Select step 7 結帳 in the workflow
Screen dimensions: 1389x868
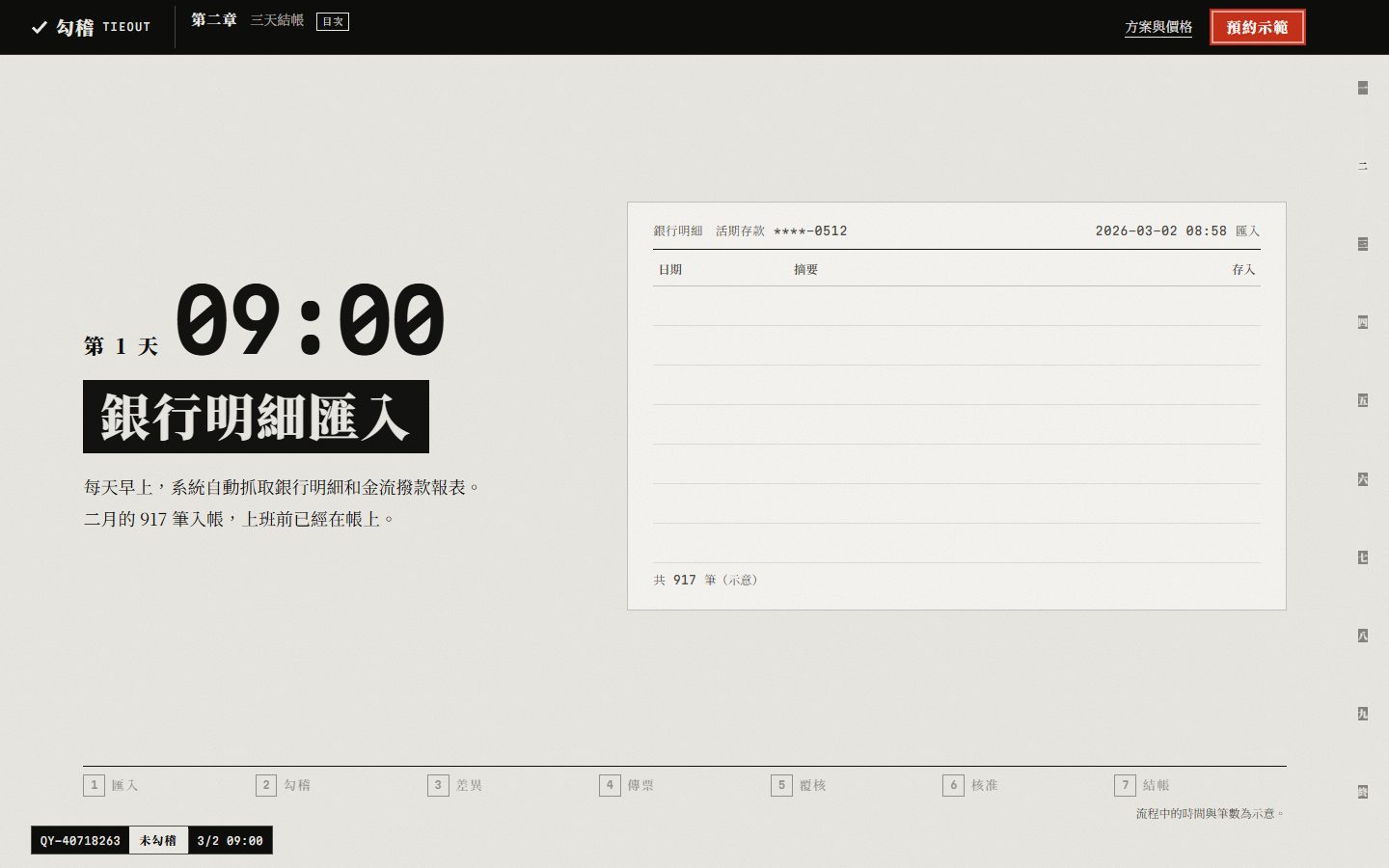point(1142,785)
